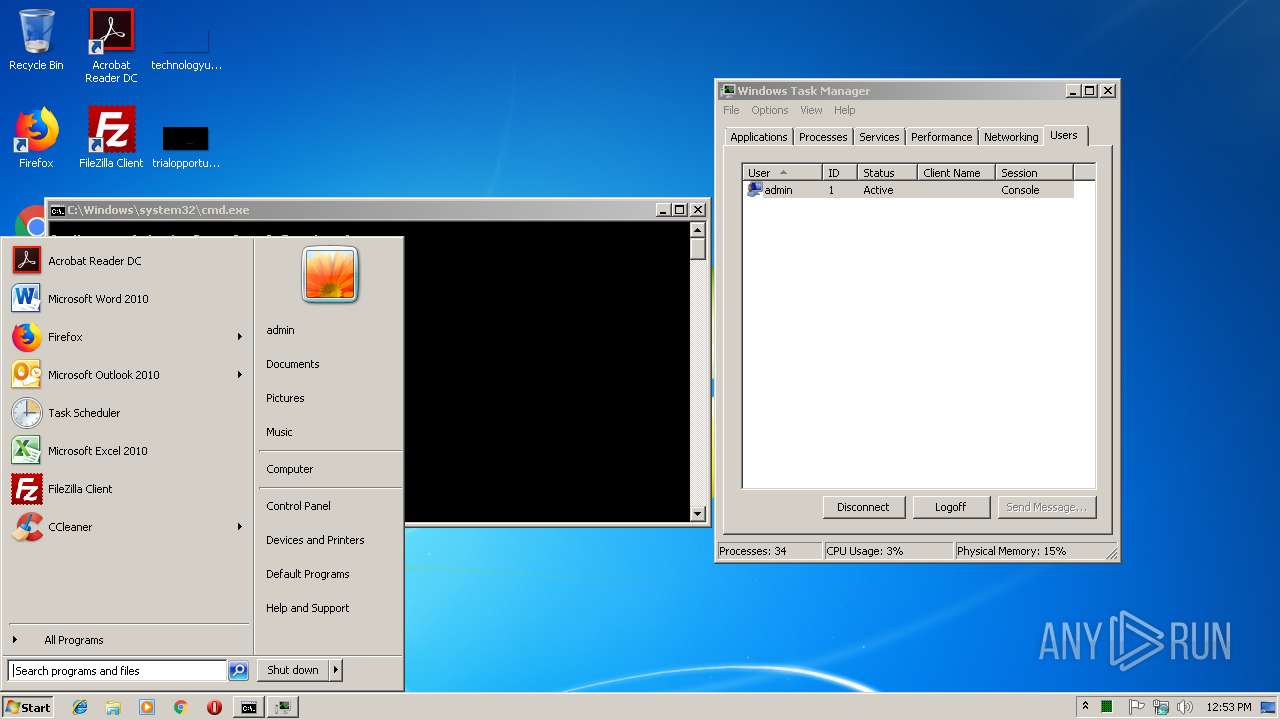Show hidden tray icons arrow

(1085, 707)
